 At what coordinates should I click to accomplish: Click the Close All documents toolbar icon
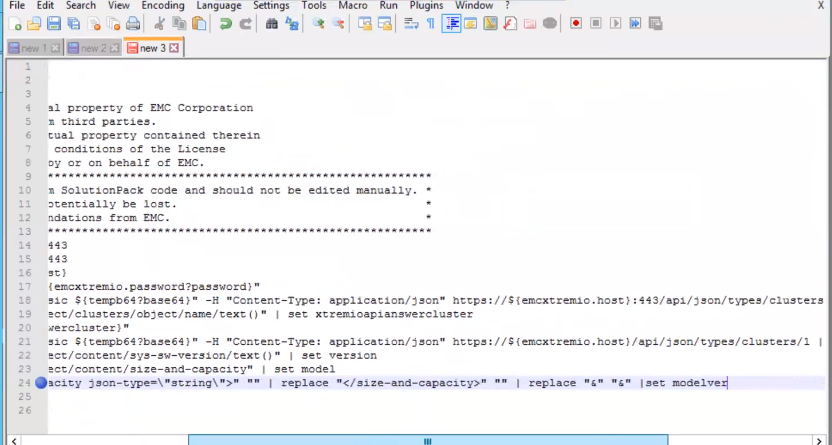point(114,24)
